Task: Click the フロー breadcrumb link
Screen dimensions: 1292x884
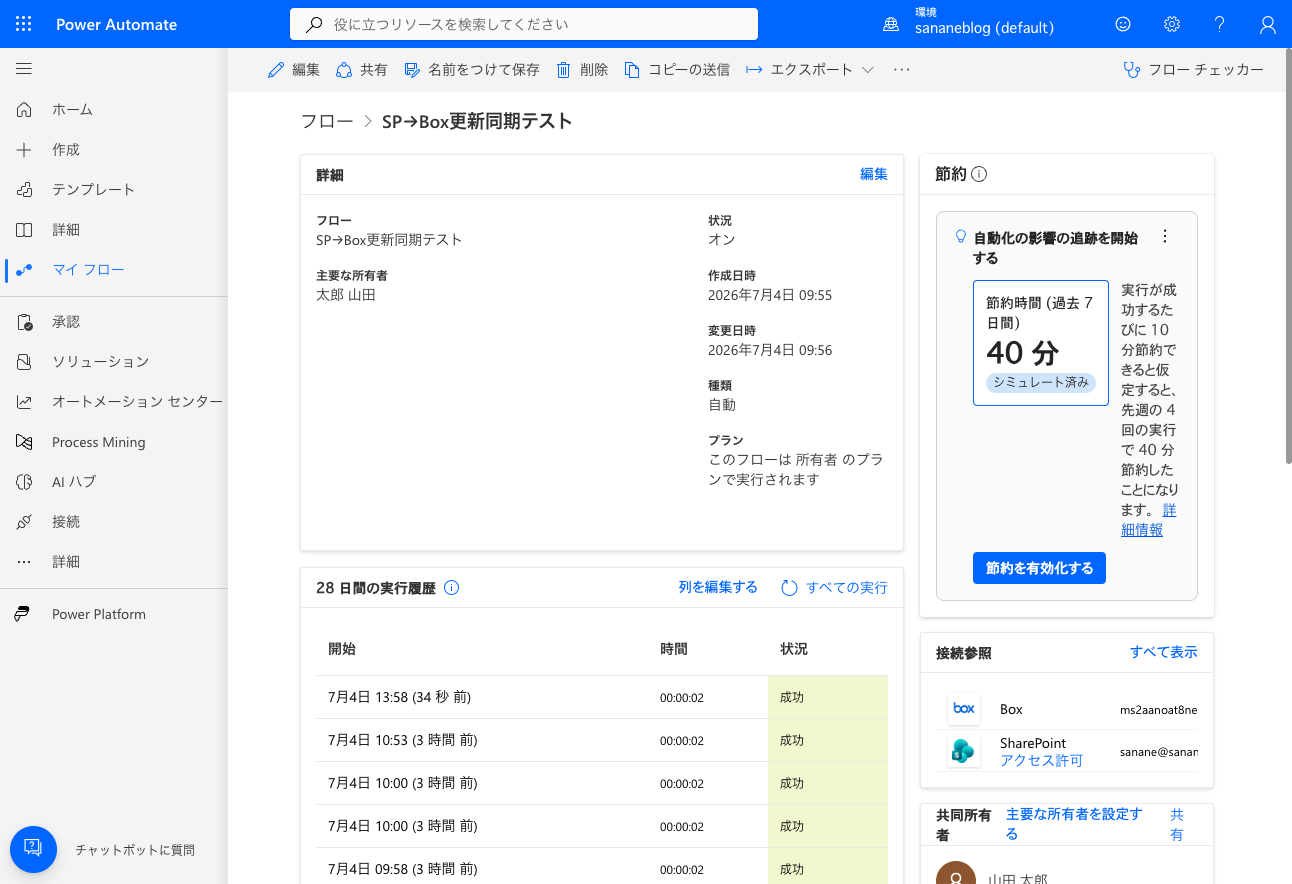Action: (x=327, y=122)
